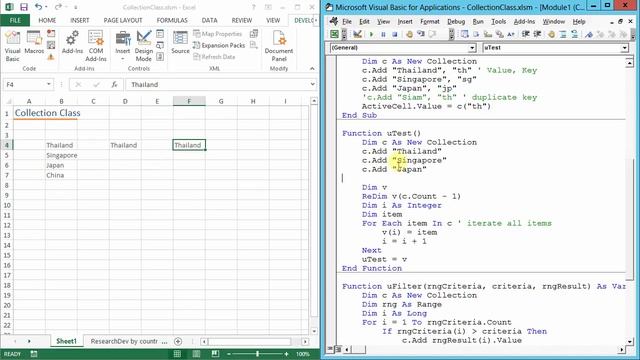The width and height of the screenshot is (640, 360).
Task: Open the Visual Basic editor from the ribbon
Action: [12, 46]
